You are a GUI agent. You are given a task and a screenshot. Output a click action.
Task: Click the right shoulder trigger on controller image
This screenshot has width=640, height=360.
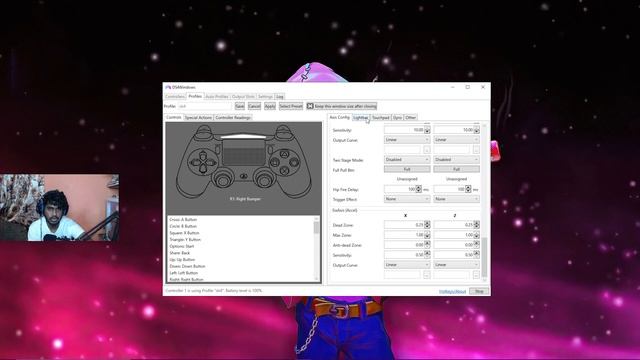283,130
